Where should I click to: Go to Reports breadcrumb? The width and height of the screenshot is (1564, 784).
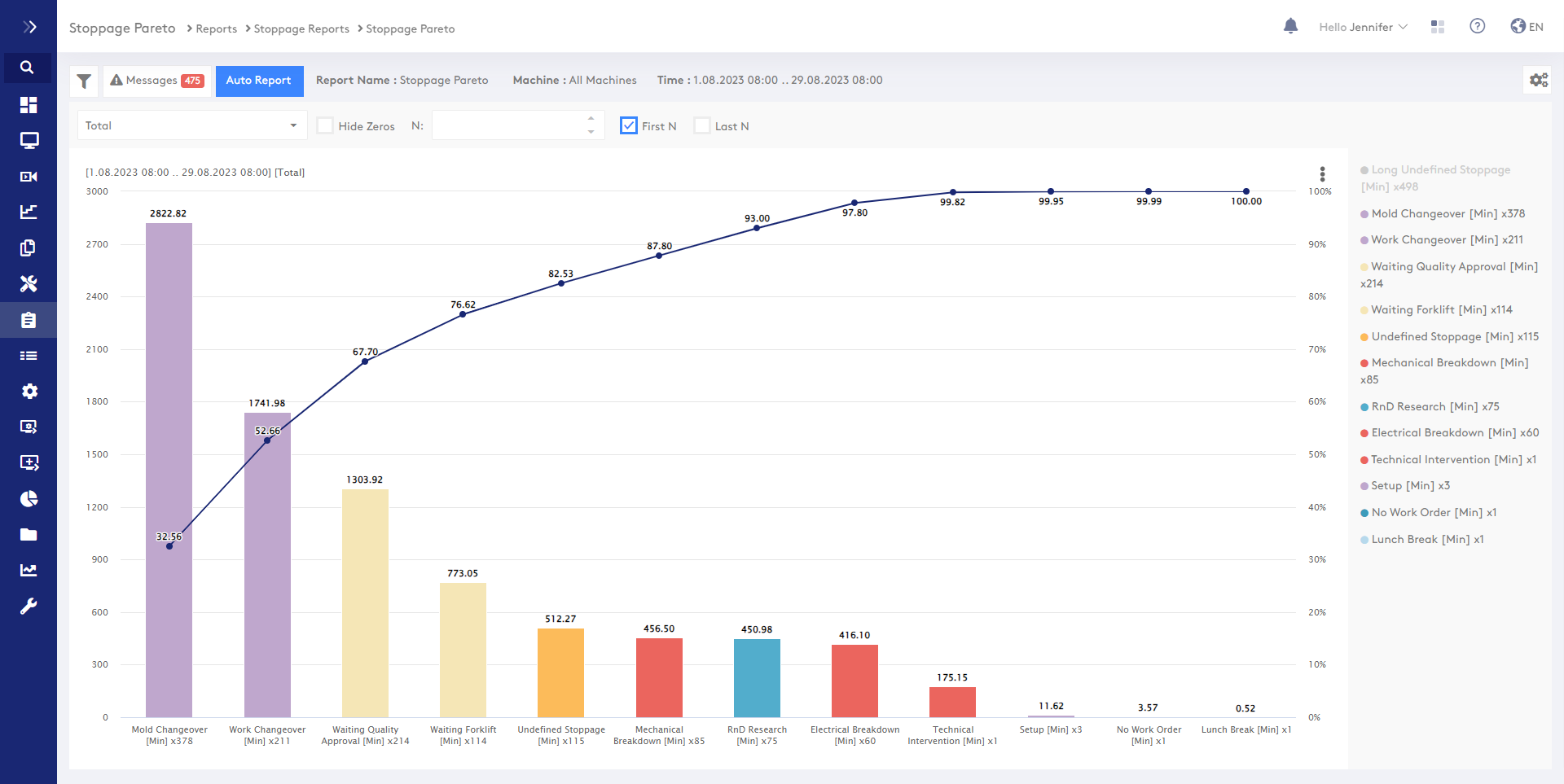point(216,28)
